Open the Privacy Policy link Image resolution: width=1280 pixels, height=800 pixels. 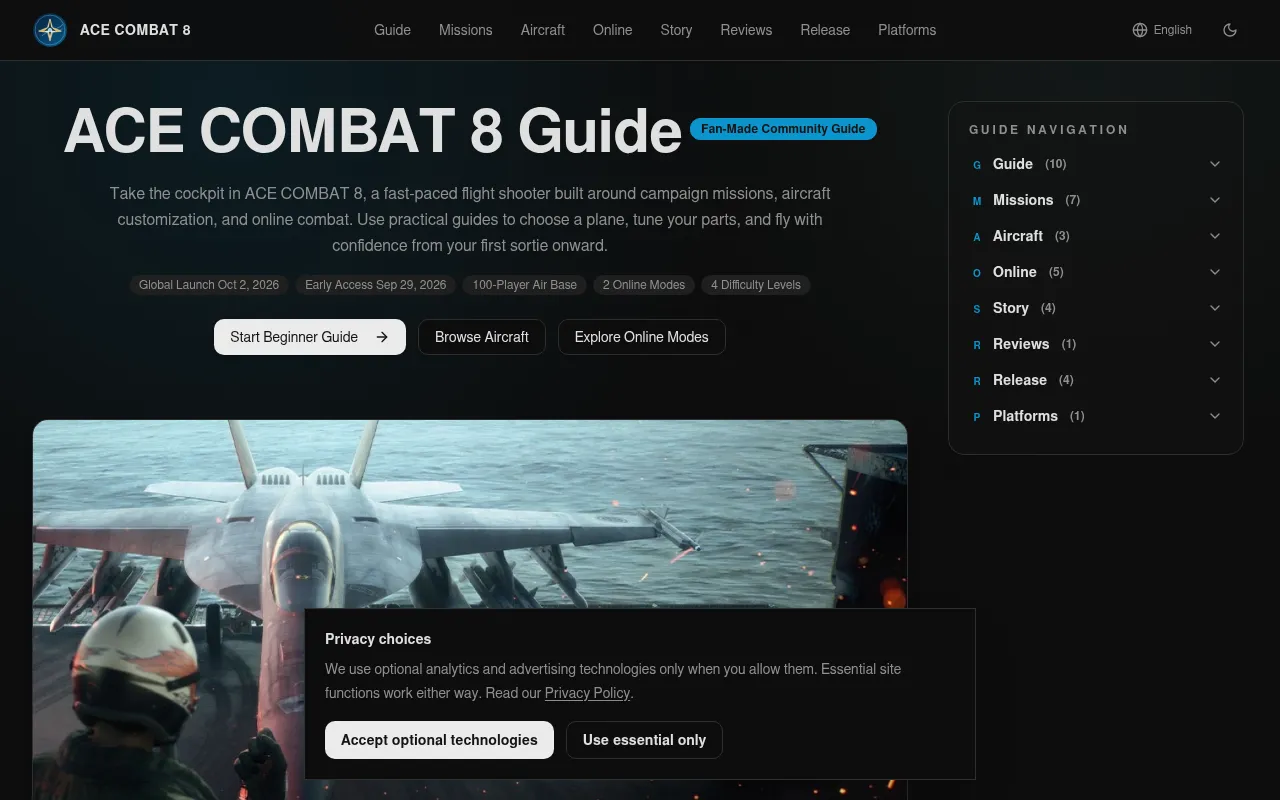tap(587, 693)
